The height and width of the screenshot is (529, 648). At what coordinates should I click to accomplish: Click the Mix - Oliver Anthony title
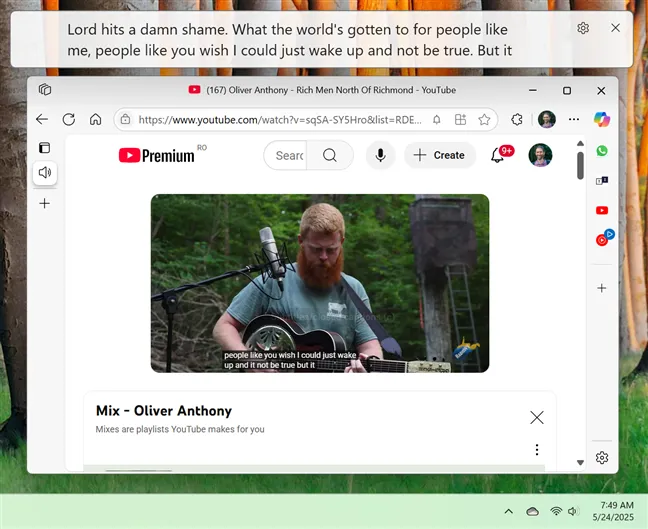point(164,411)
